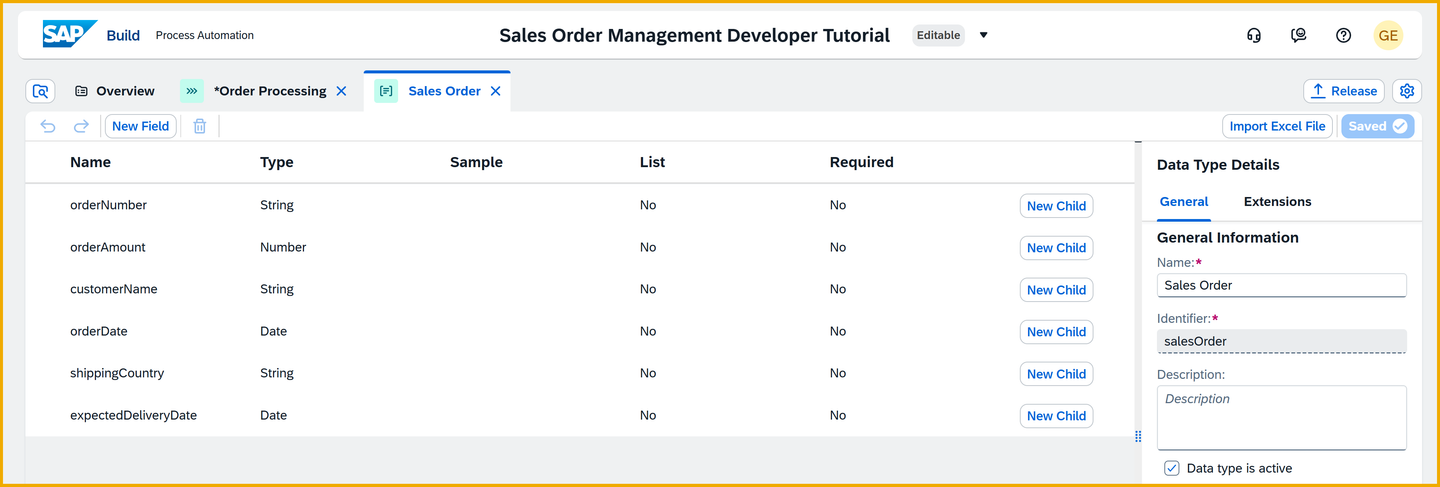
Task: Click the Description text area
Action: point(1282,418)
